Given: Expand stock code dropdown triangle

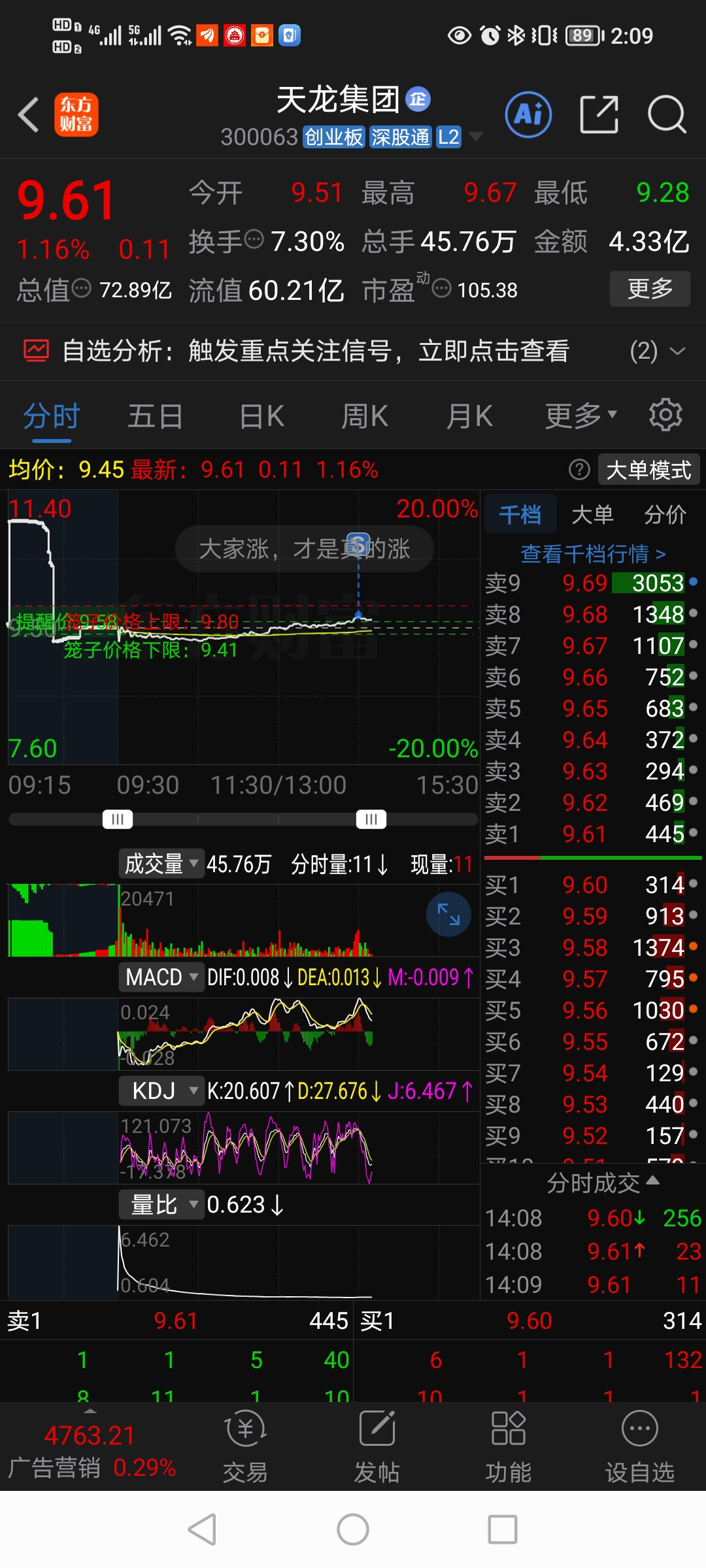Looking at the screenshot, I should point(476,136).
